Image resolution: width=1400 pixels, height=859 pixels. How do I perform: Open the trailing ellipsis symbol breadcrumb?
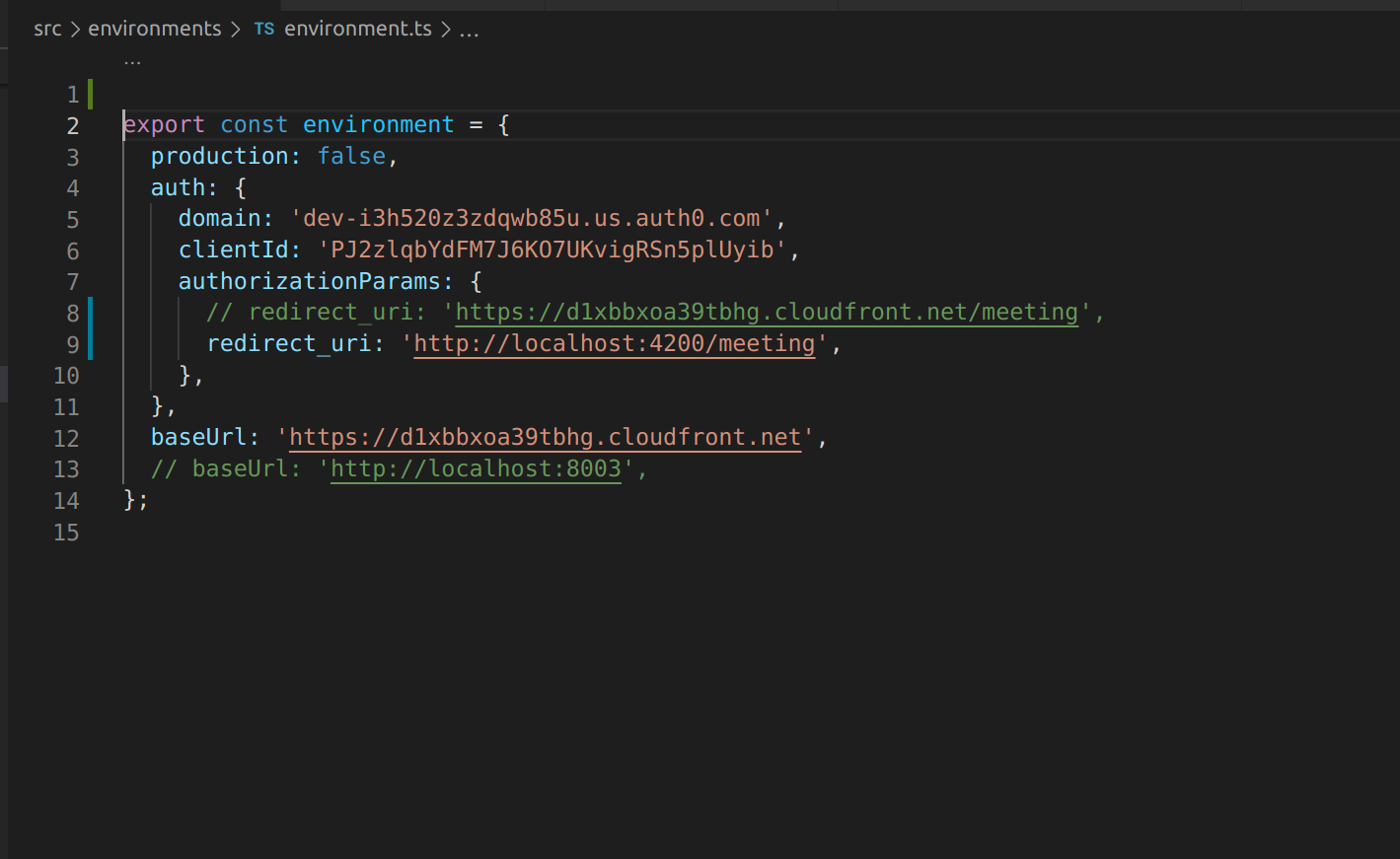pos(469,30)
